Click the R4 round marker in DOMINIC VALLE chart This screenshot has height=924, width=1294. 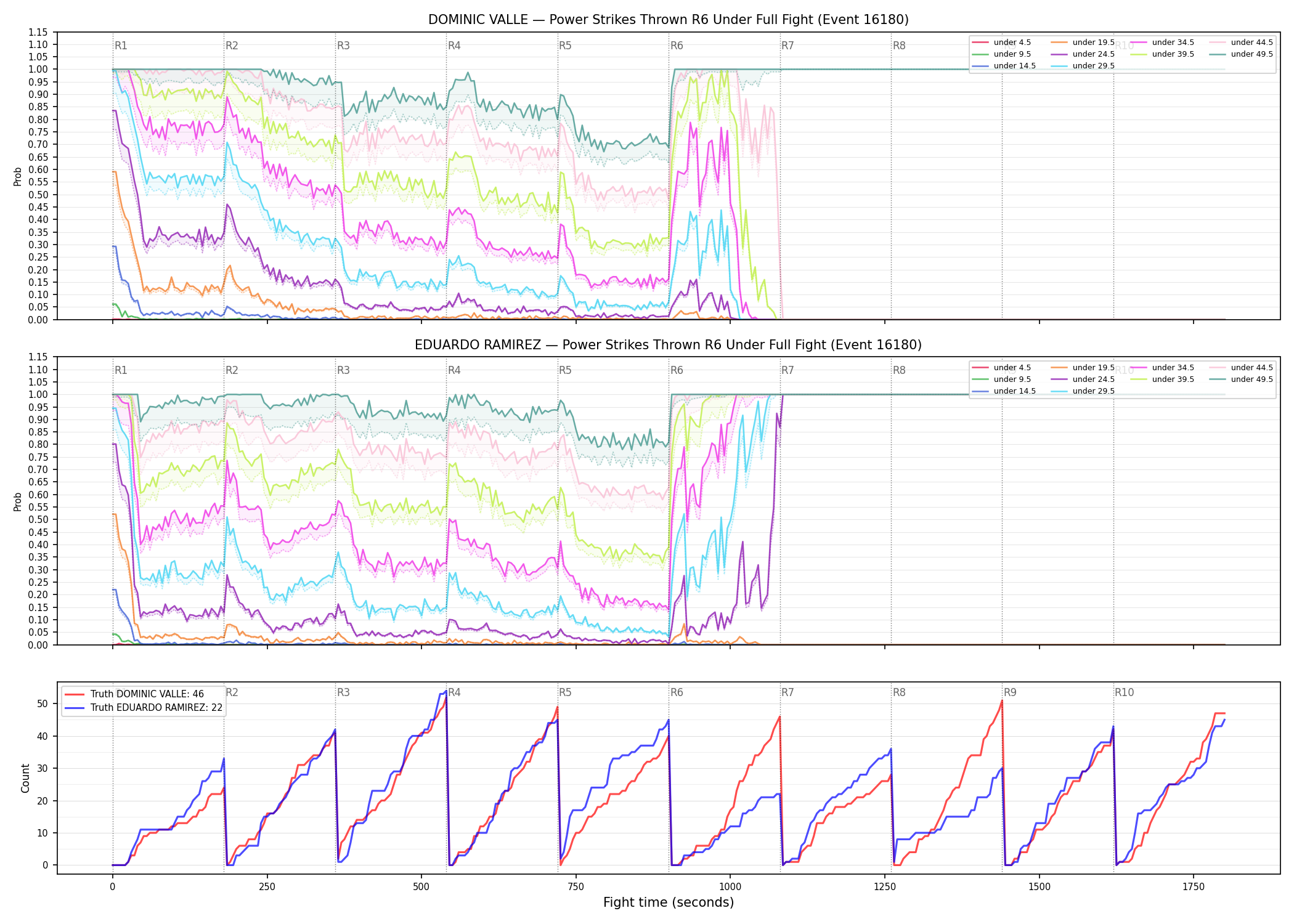point(454,46)
